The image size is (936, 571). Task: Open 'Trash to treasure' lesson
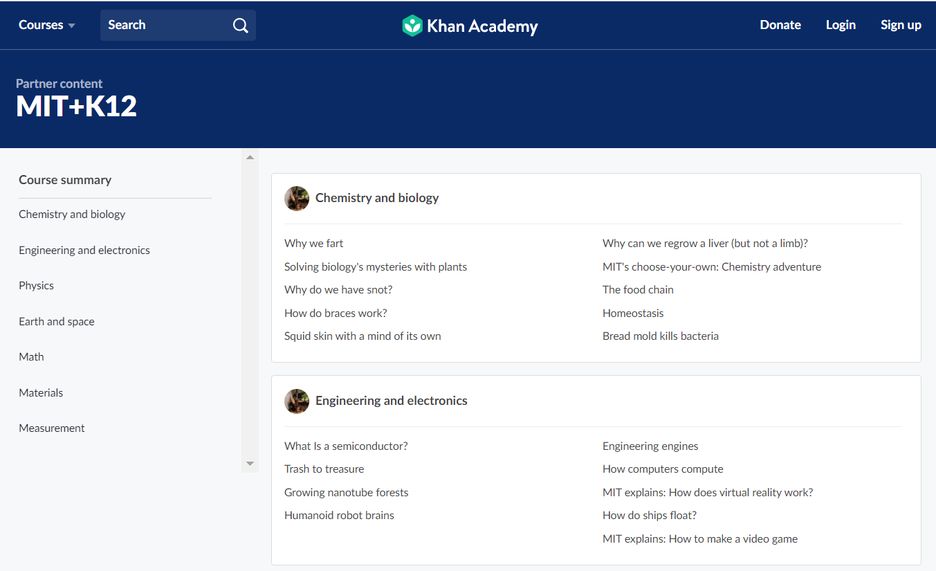[324, 469]
